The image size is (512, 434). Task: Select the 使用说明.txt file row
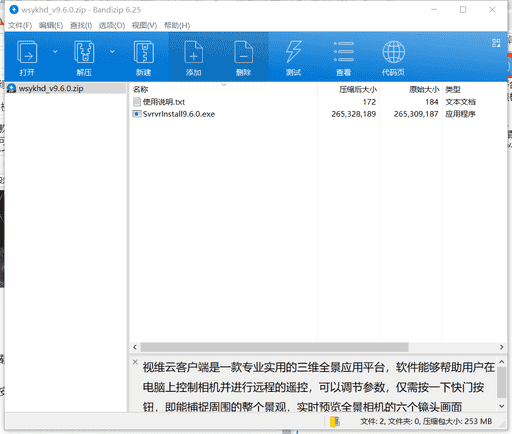pyautogui.click(x=318, y=102)
